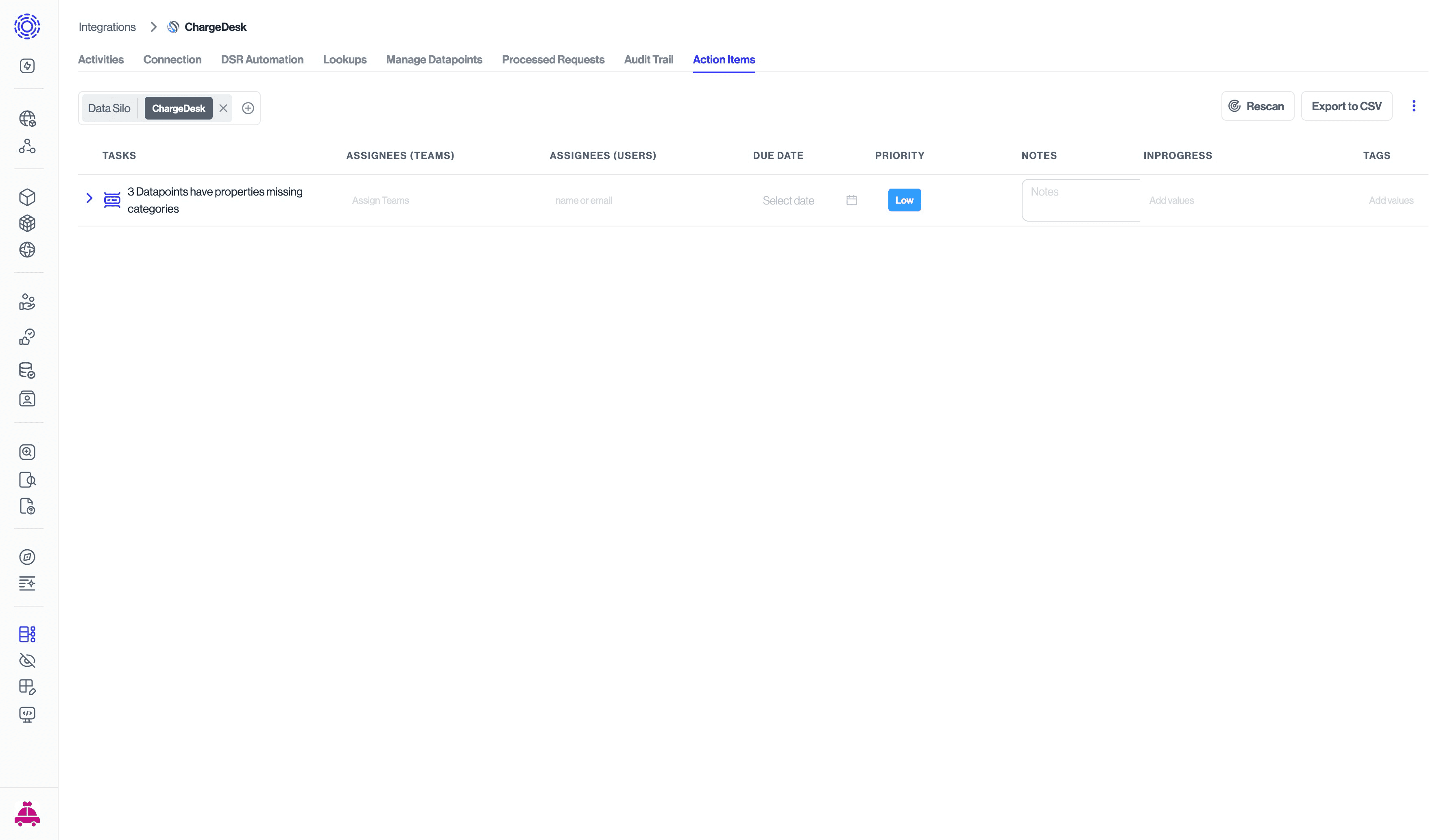This screenshot has width=1448, height=840.
Task: Select the code monitor icon at sidebar bottom
Action: point(27,714)
